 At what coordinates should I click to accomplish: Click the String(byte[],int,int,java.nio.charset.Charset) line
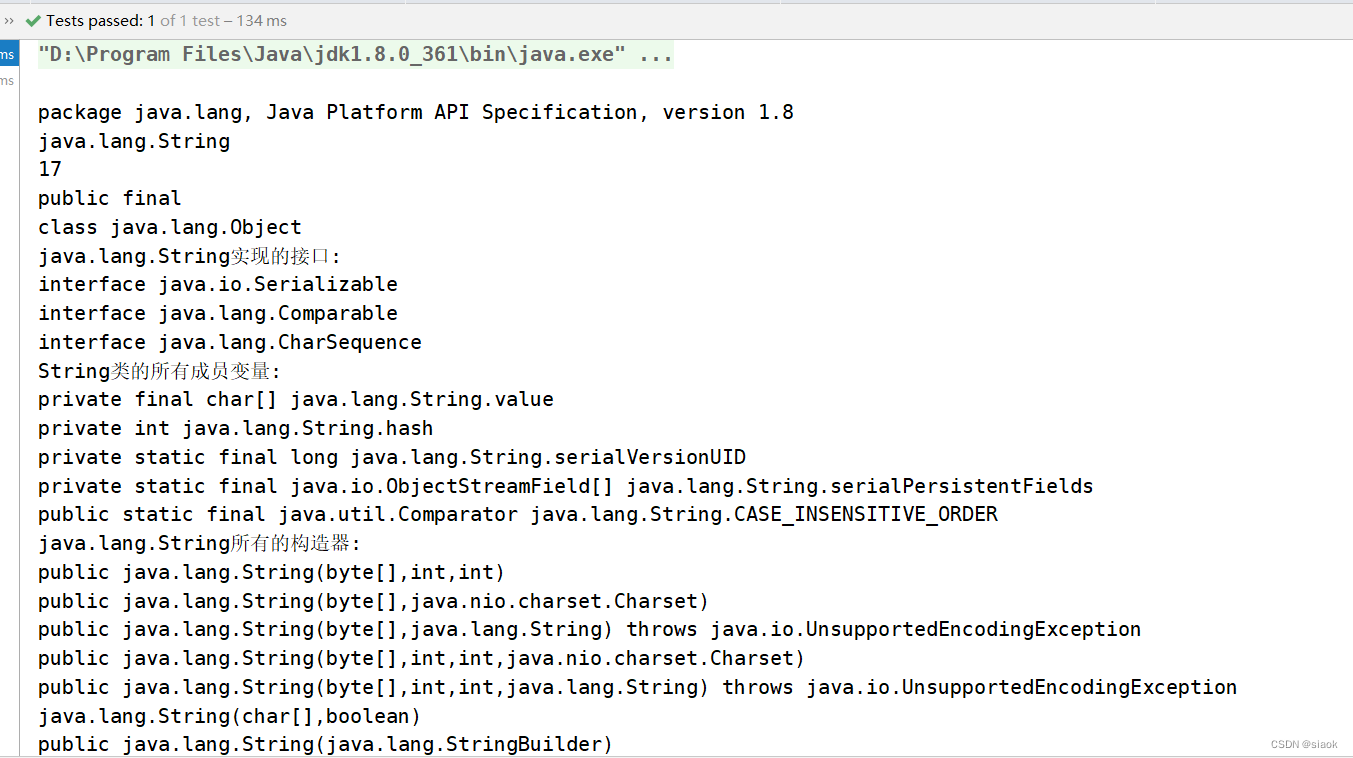[422, 658]
